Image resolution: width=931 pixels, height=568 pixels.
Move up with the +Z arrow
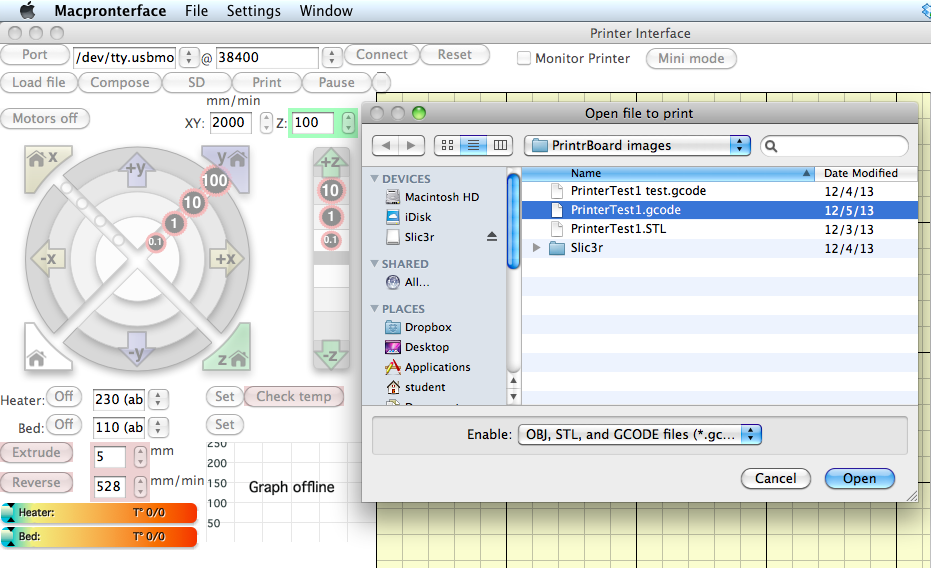tap(331, 161)
